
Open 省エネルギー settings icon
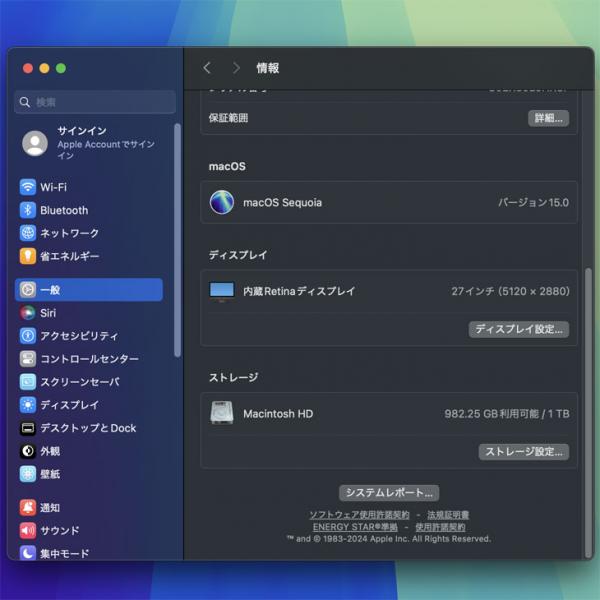coord(28,256)
